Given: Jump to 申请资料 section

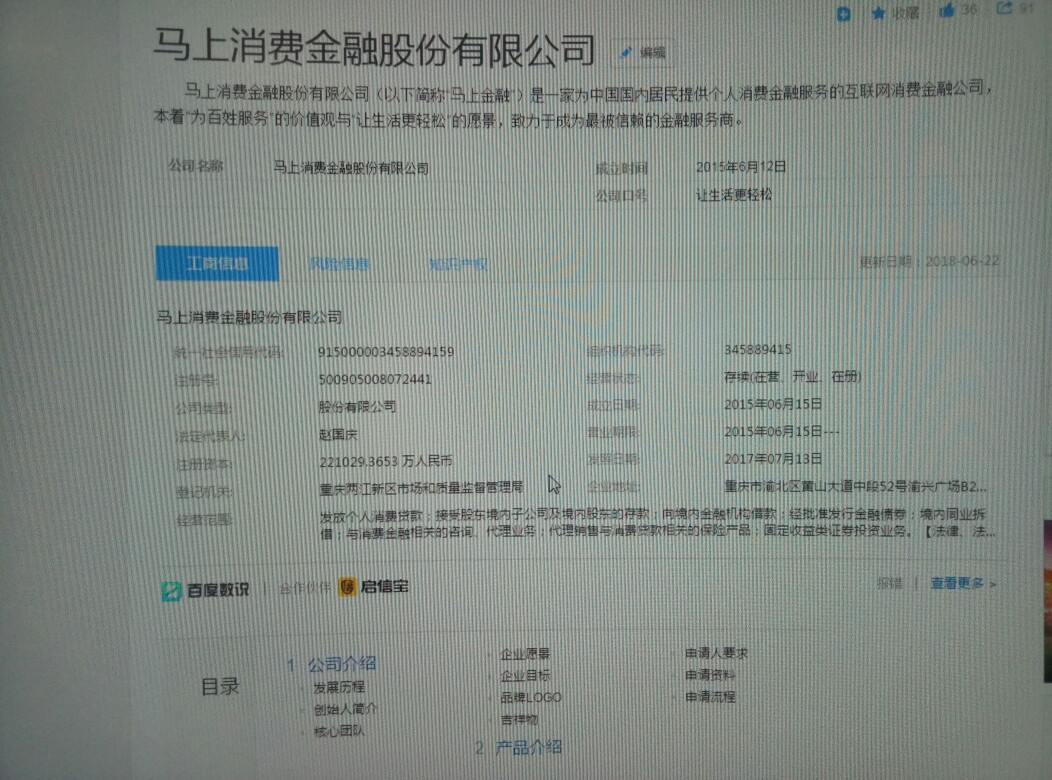Looking at the screenshot, I should [710, 675].
